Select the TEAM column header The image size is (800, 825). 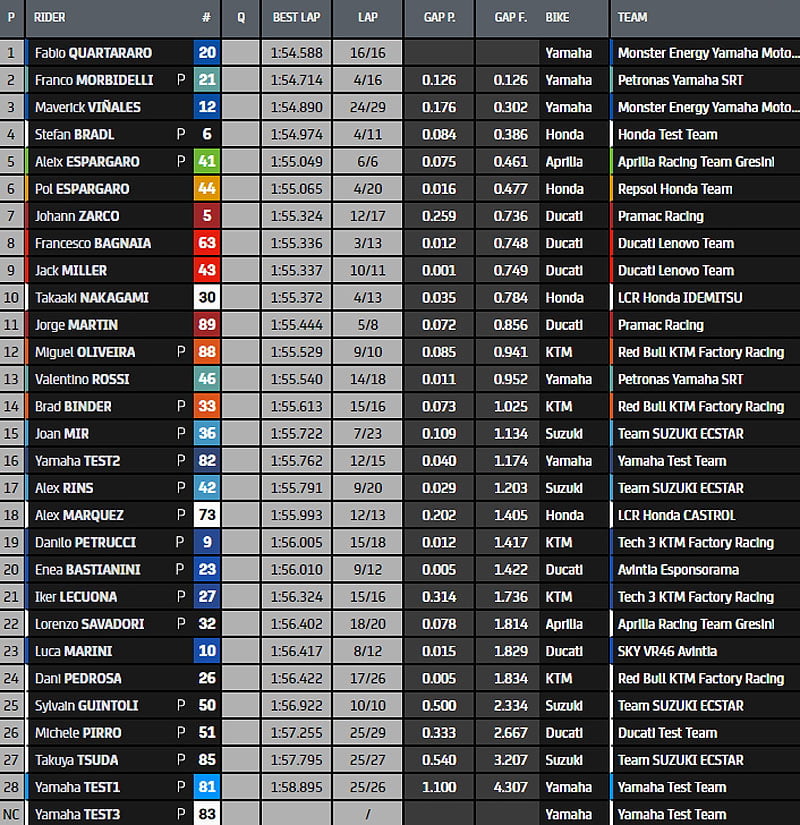click(632, 18)
